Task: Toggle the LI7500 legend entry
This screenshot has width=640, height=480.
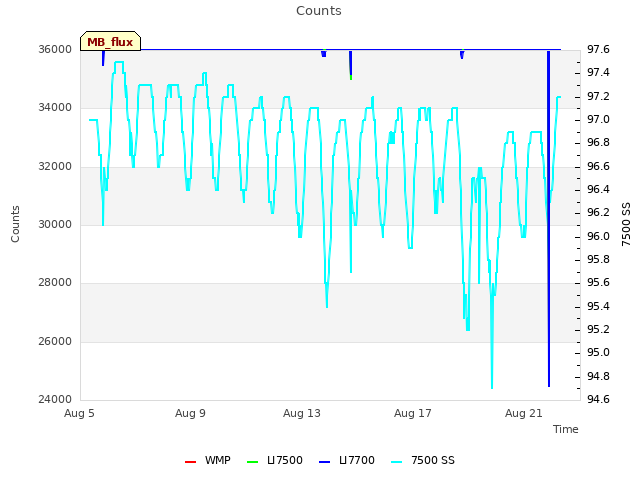Action: [275, 460]
